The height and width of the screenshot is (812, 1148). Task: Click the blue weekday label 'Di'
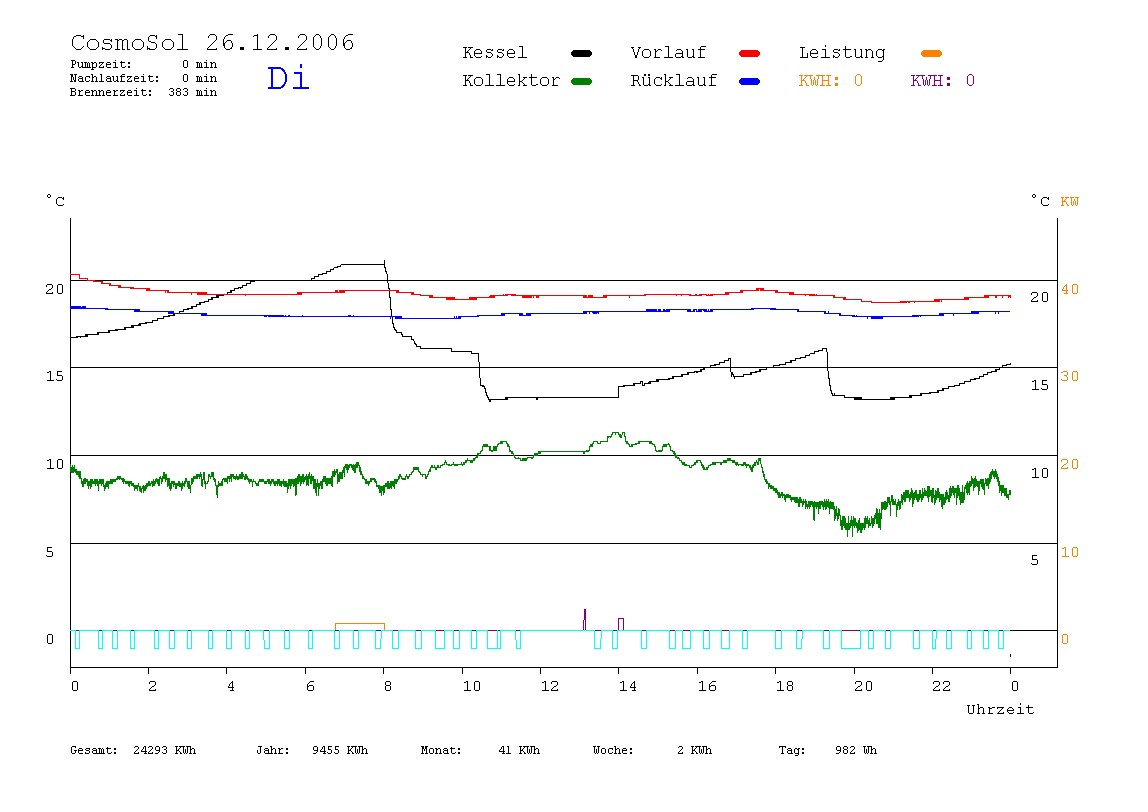[x=288, y=78]
